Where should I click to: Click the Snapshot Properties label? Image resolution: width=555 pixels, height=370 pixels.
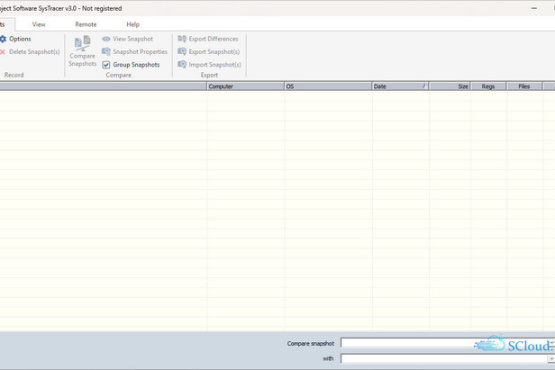pos(140,52)
